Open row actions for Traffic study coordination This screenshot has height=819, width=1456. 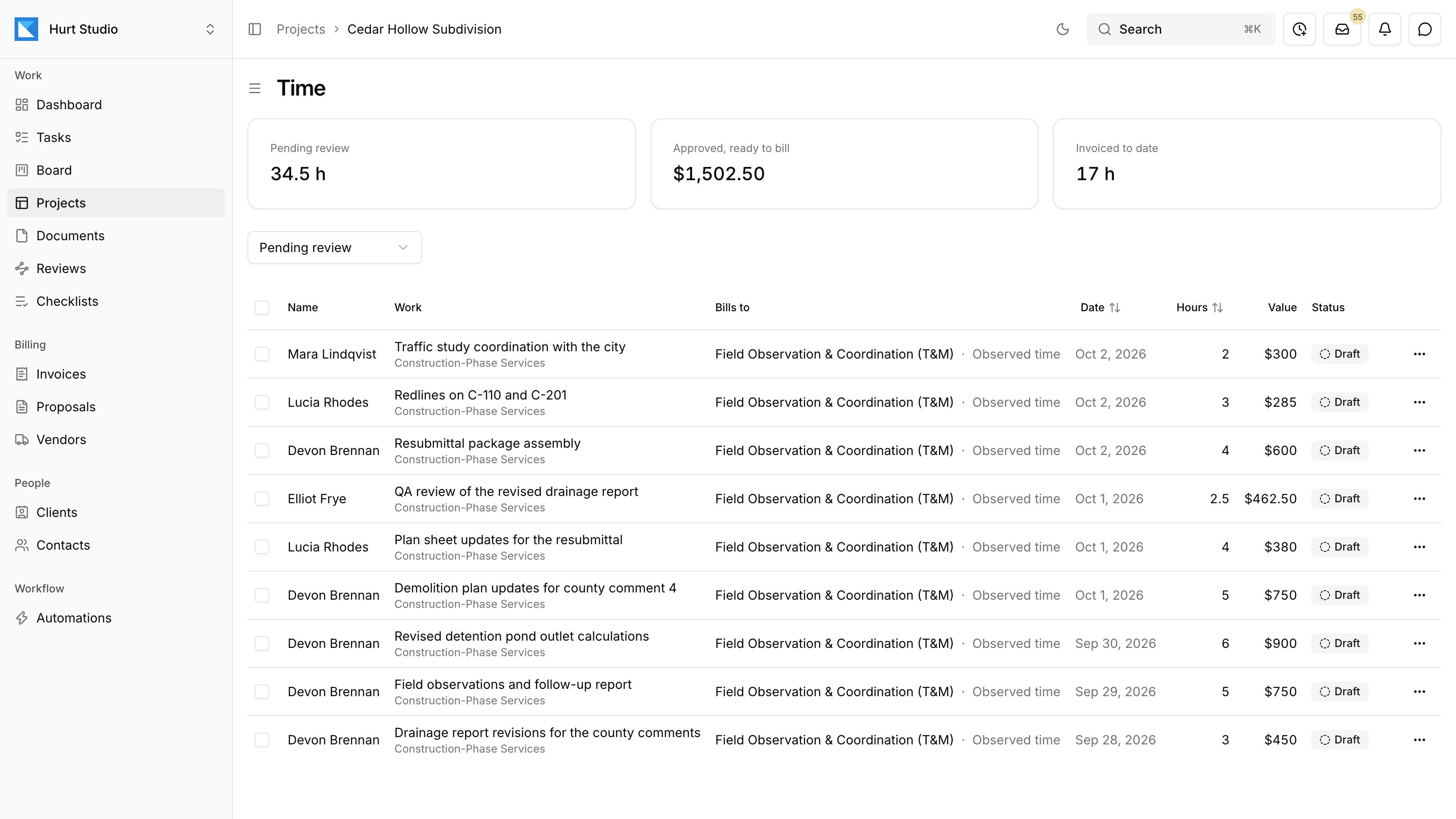(x=1419, y=354)
